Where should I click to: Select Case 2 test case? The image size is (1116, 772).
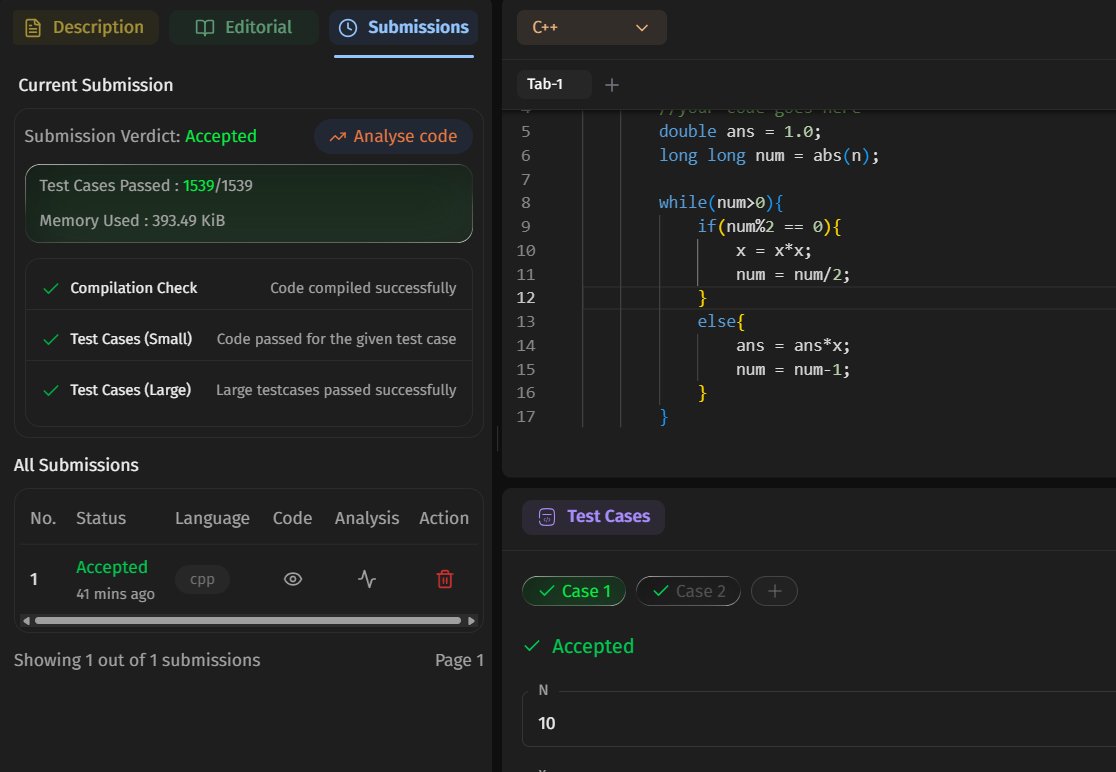(x=688, y=591)
